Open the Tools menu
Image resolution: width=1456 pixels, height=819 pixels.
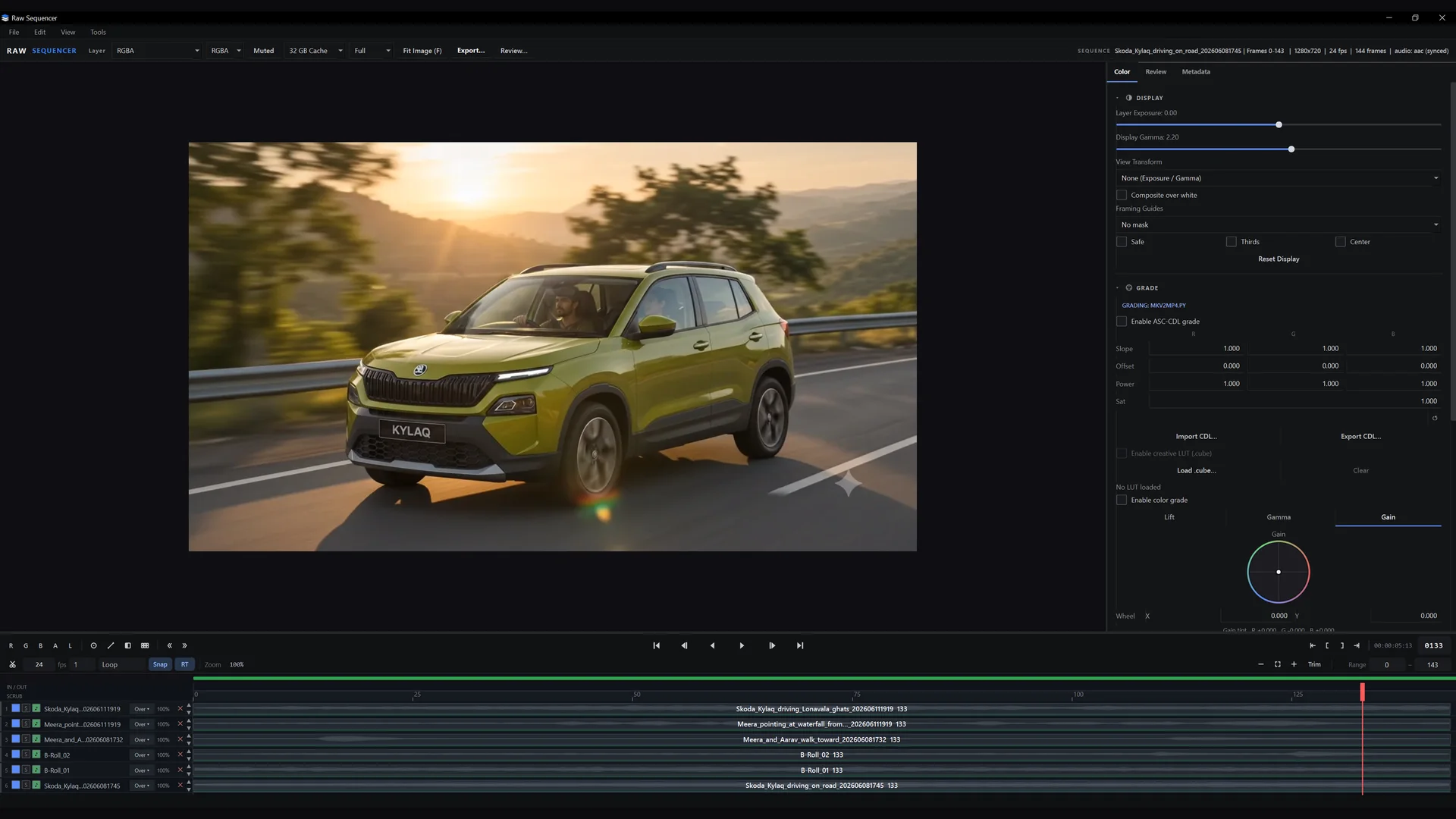[x=98, y=32]
